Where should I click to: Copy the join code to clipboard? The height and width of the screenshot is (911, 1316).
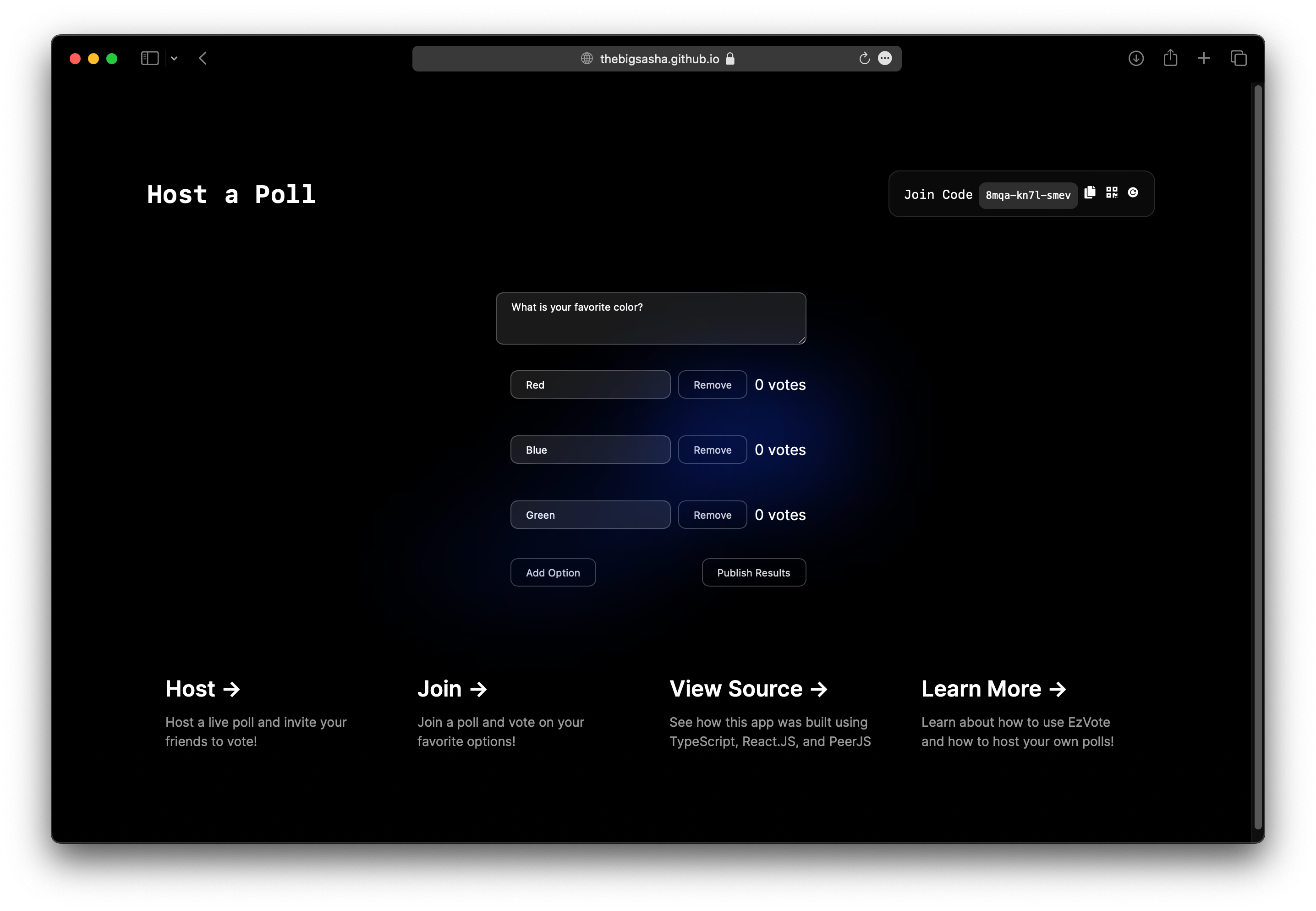tap(1090, 192)
